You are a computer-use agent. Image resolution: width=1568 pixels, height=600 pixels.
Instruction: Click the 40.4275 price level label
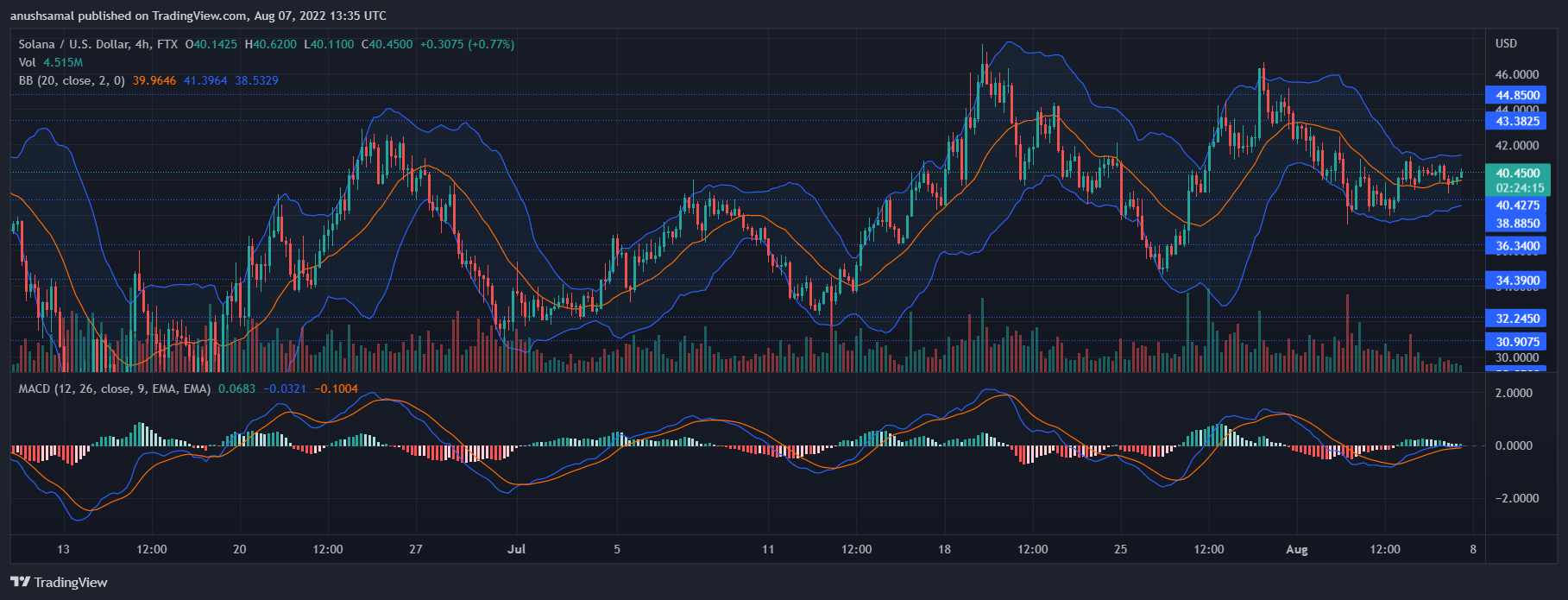pos(1517,205)
